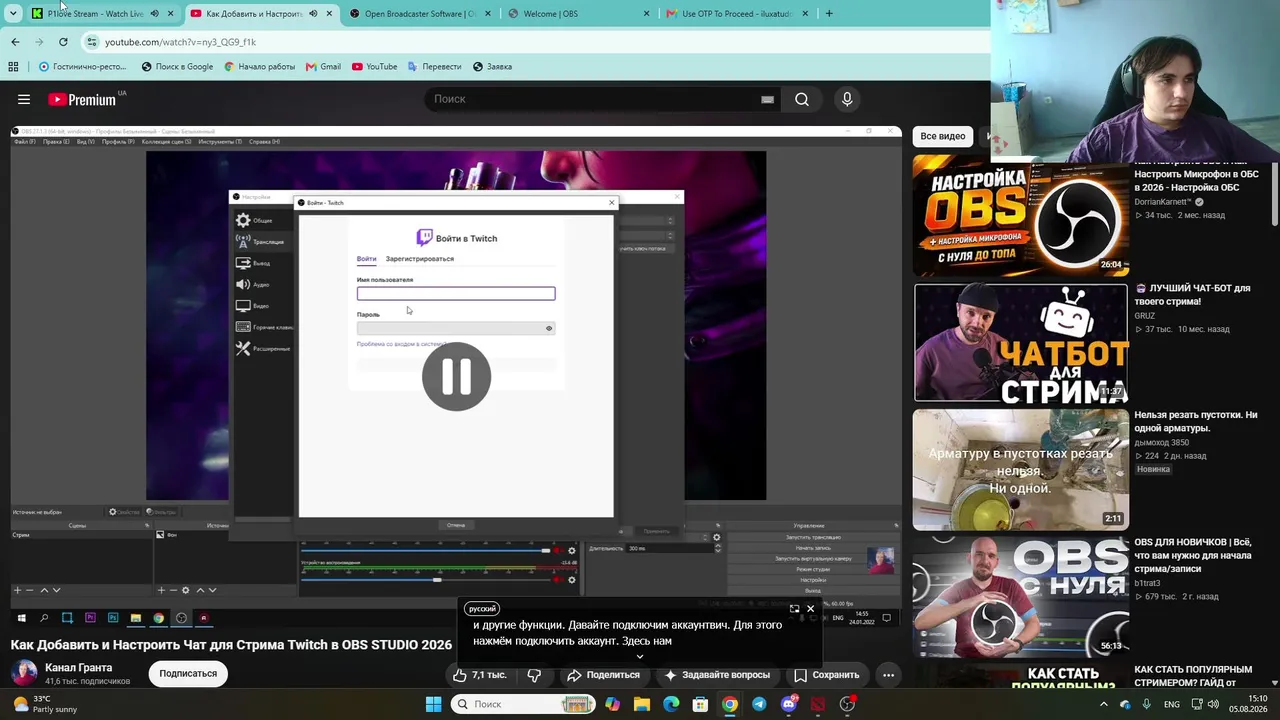This screenshot has height=720, width=1280.
Task: Open Чатбот для стрима video thumbnail
Action: click(1020, 343)
